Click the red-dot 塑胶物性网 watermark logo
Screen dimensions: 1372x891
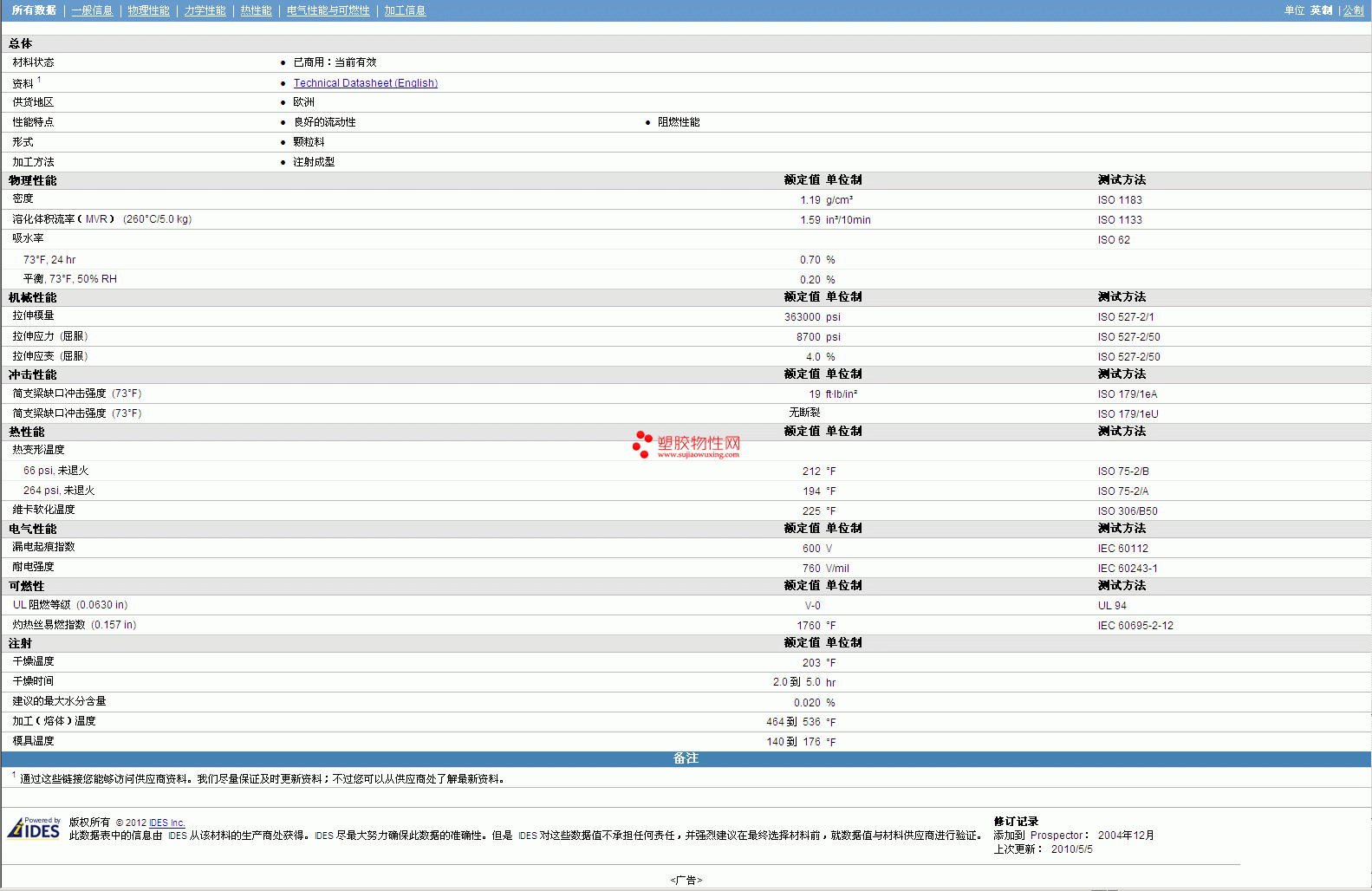[686, 445]
